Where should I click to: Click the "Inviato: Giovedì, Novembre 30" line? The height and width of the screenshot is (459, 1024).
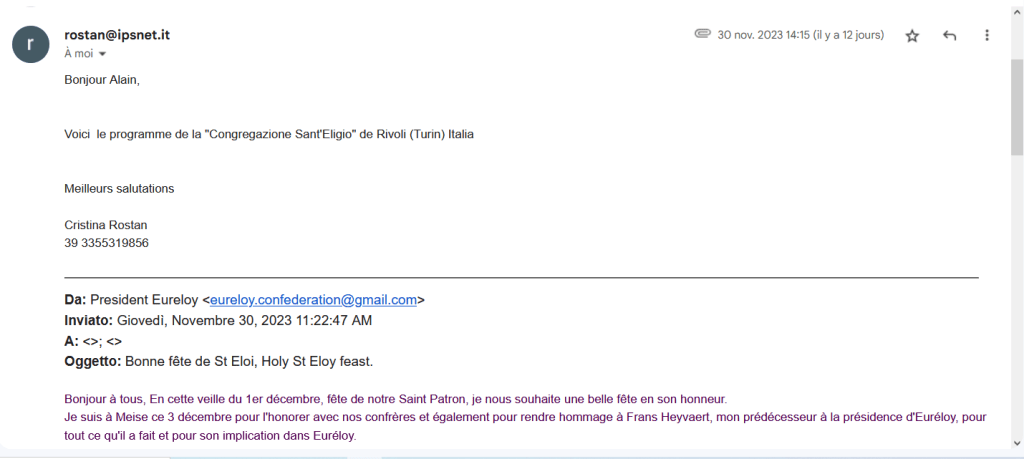218,320
